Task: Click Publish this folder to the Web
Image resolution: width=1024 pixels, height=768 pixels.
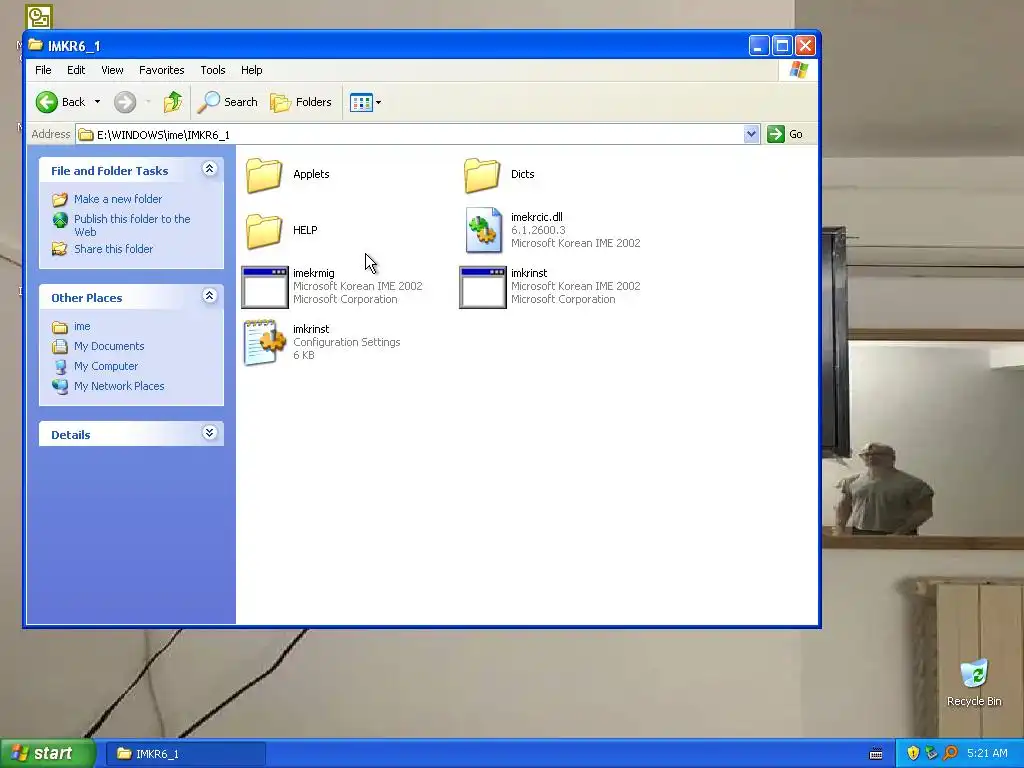Action: (x=132, y=225)
